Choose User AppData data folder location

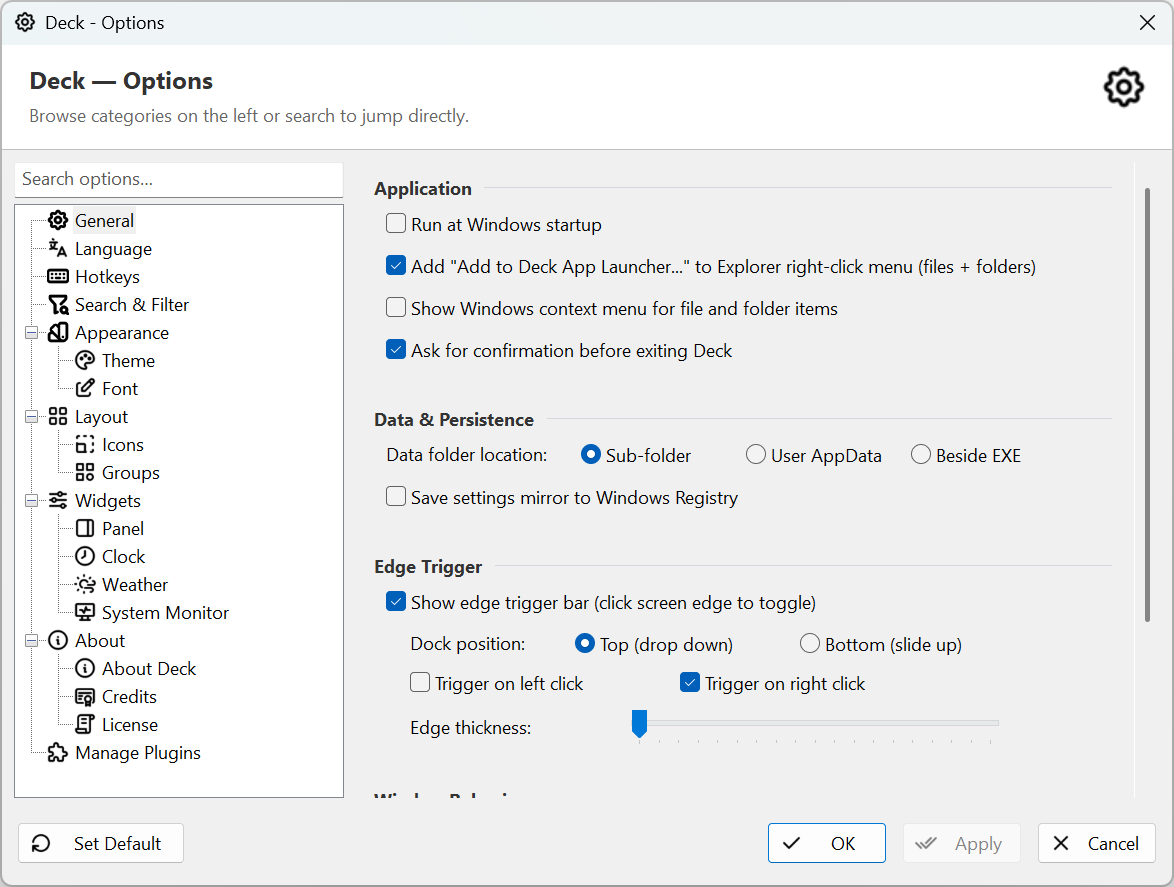755,455
